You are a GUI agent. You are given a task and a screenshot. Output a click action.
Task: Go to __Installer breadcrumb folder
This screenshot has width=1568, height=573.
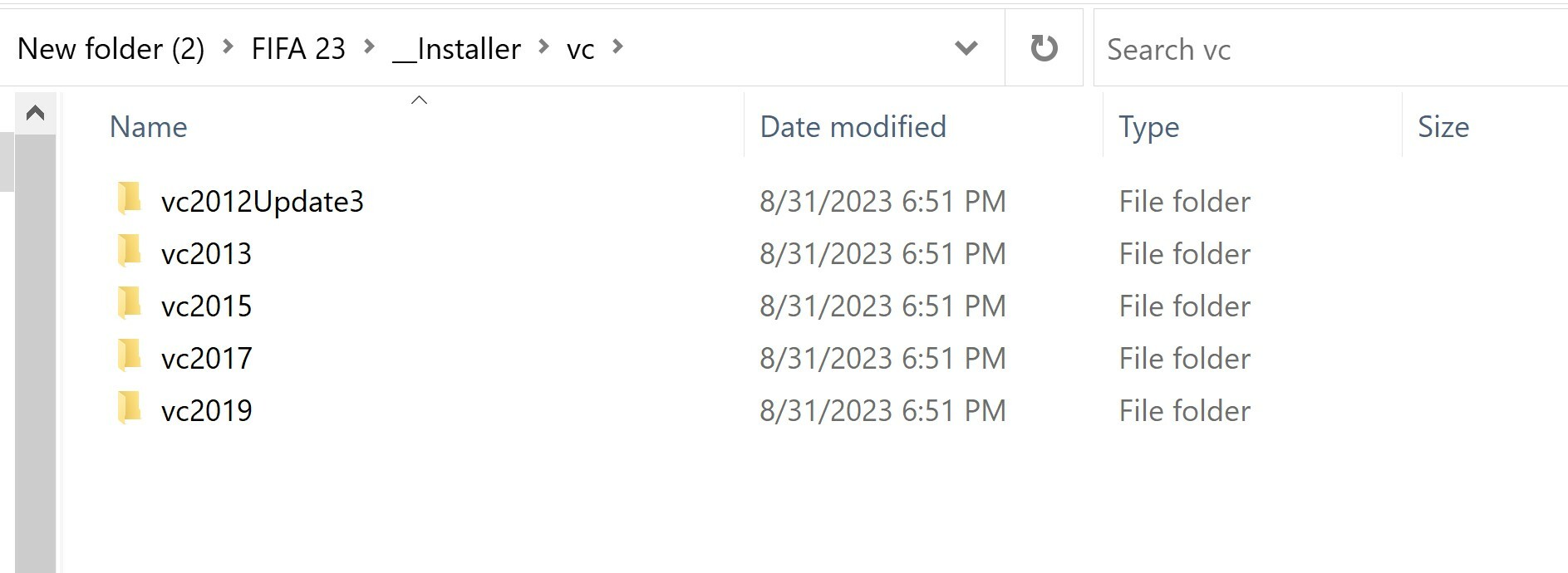click(x=456, y=49)
